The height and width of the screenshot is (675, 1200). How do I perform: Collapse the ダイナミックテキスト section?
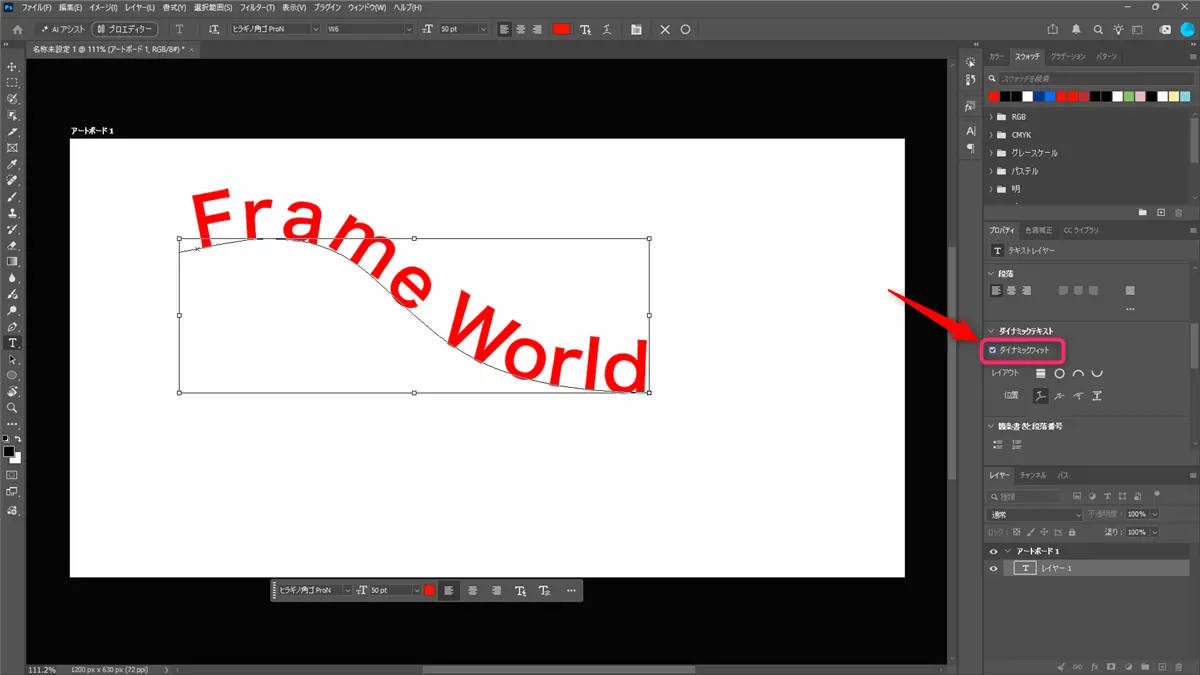tap(991, 331)
